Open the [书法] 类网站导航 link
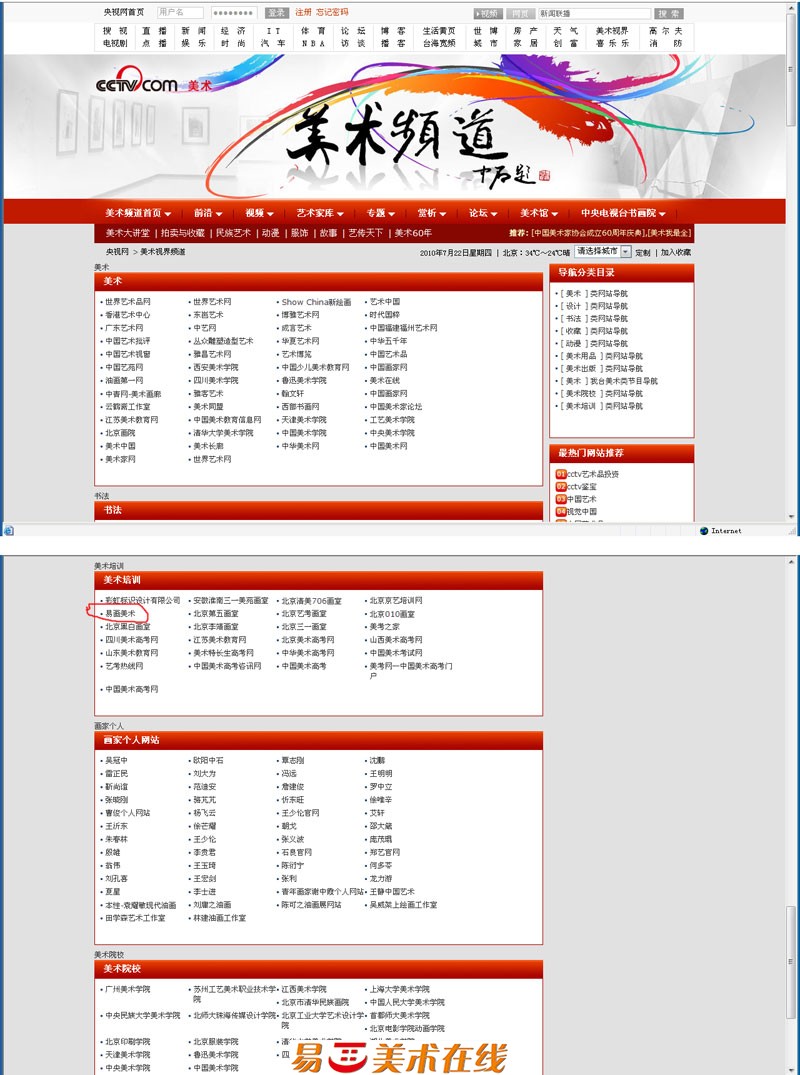 coord(594,319)
